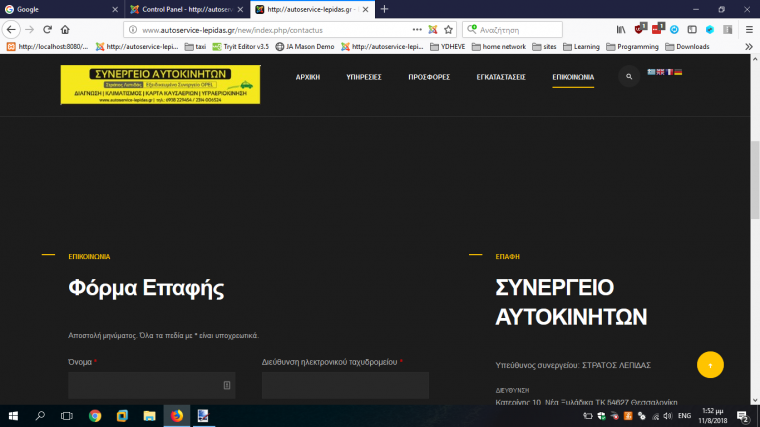Click into the Όνομα name field
The height and width of the screenshot is (427, 760).
click(x=151, y=385)
